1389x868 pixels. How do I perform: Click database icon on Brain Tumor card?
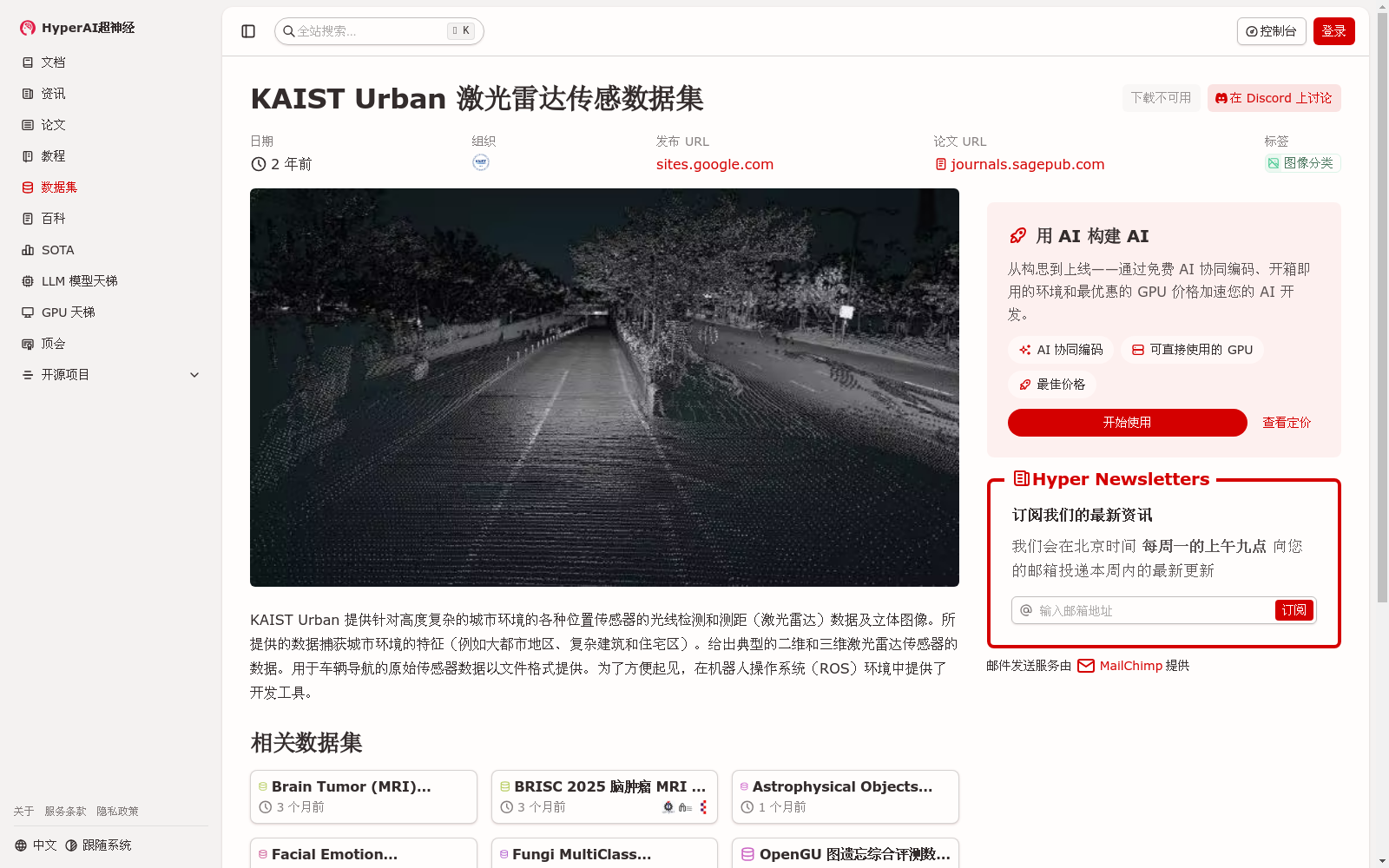point(262,786)
